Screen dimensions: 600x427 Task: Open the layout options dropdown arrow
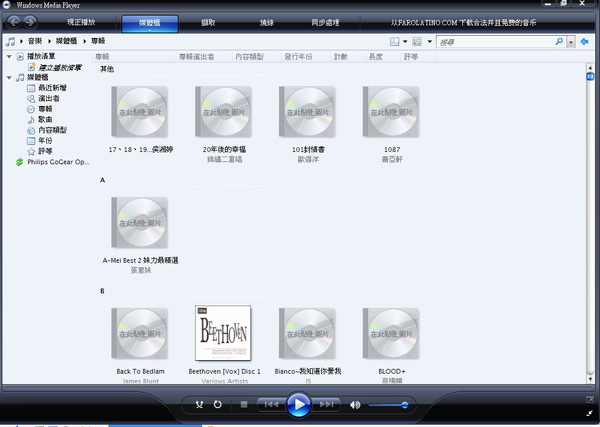(405, 41)
